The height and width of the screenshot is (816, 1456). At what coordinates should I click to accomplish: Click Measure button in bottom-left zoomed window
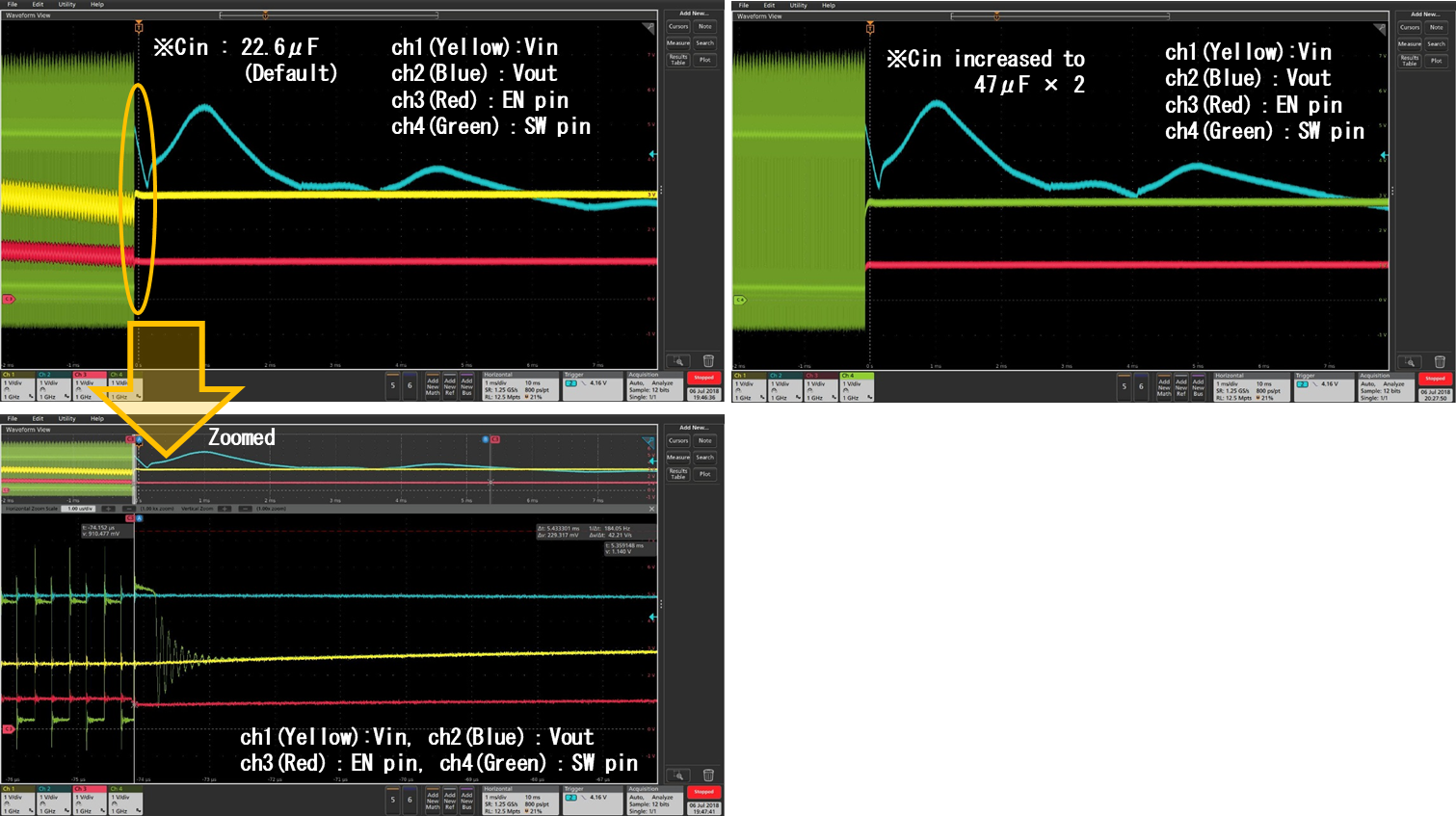(678, 457)
